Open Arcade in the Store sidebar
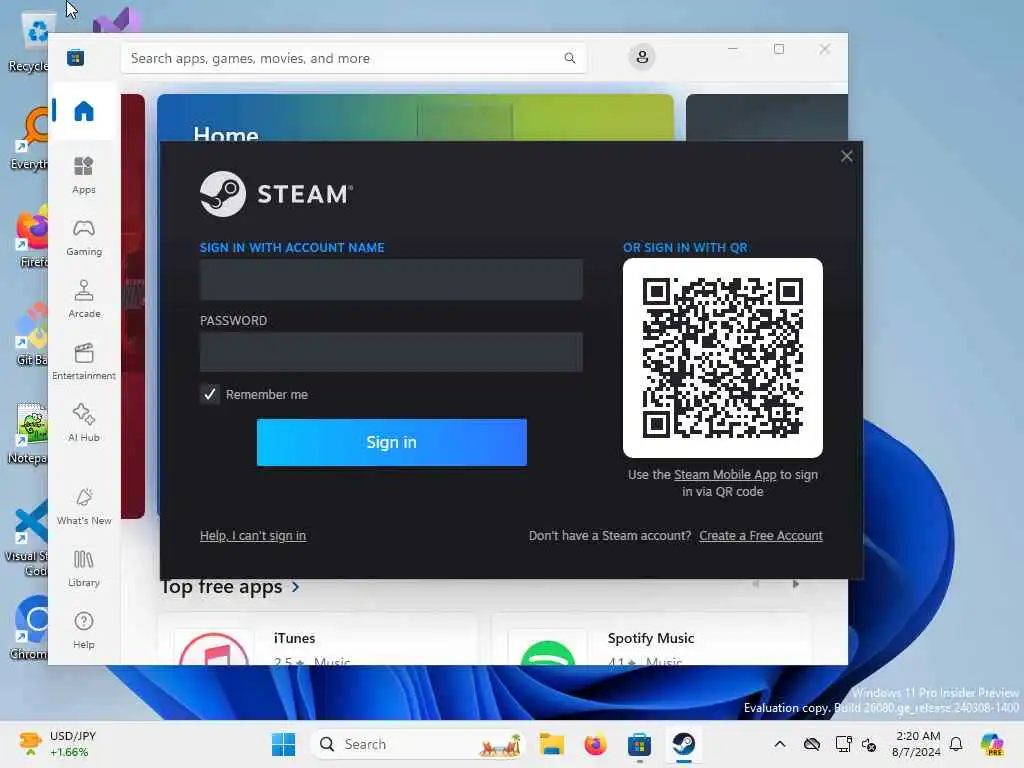 (x=84, y=299)
